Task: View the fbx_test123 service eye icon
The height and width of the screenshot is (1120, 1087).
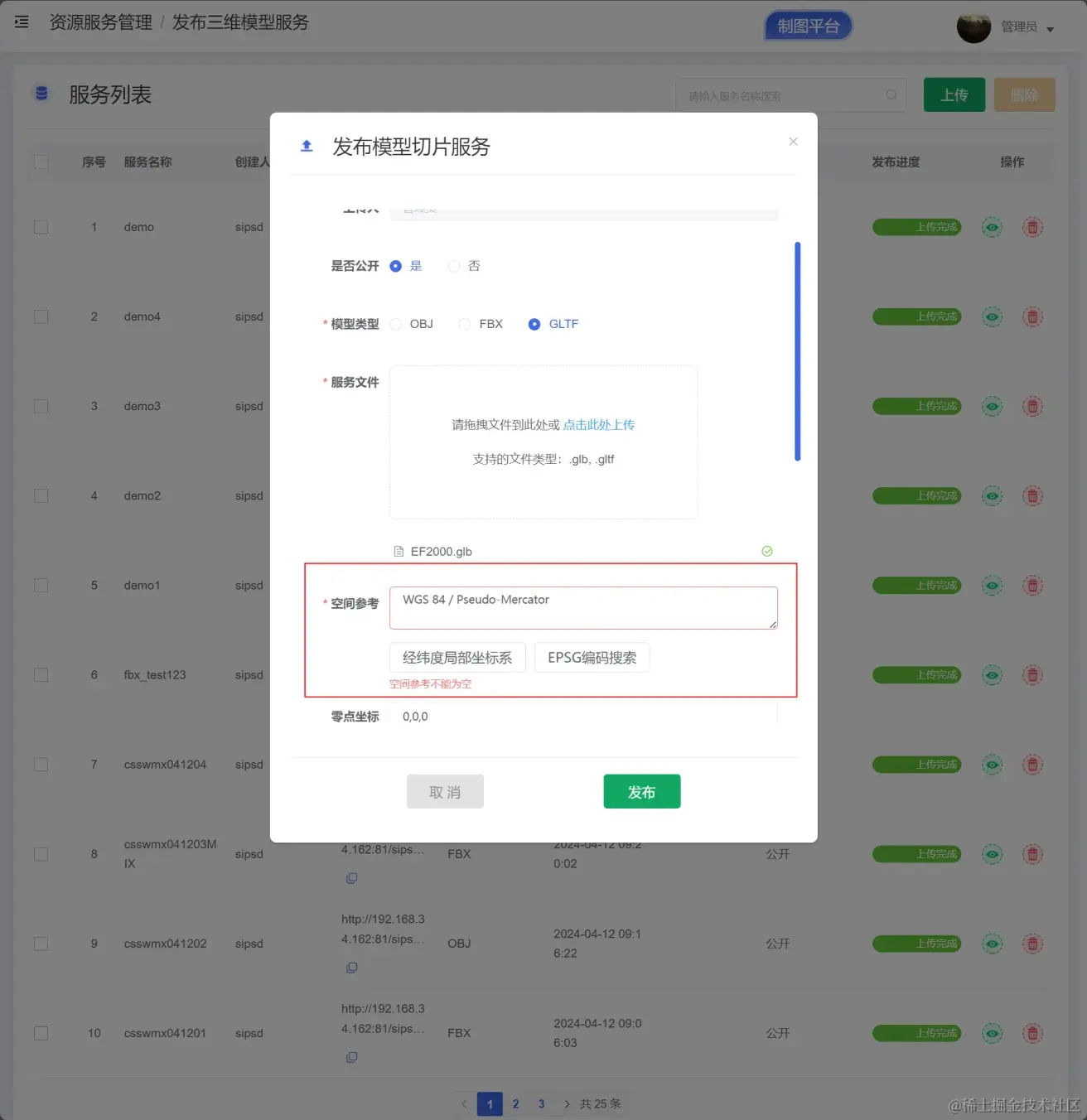Action: (992, 675)
